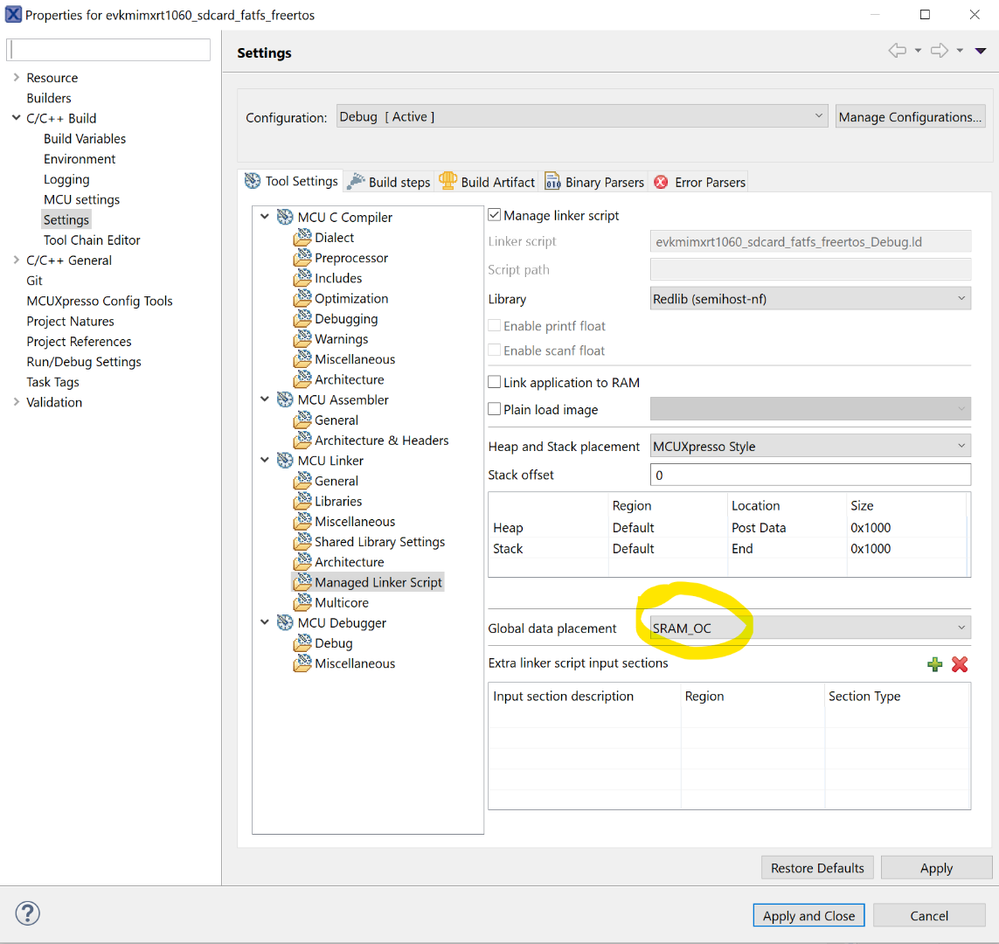The image size is (999, 944).
Task: Open Global data placement SRAM_OC dropdown
Action: [810, 628]
